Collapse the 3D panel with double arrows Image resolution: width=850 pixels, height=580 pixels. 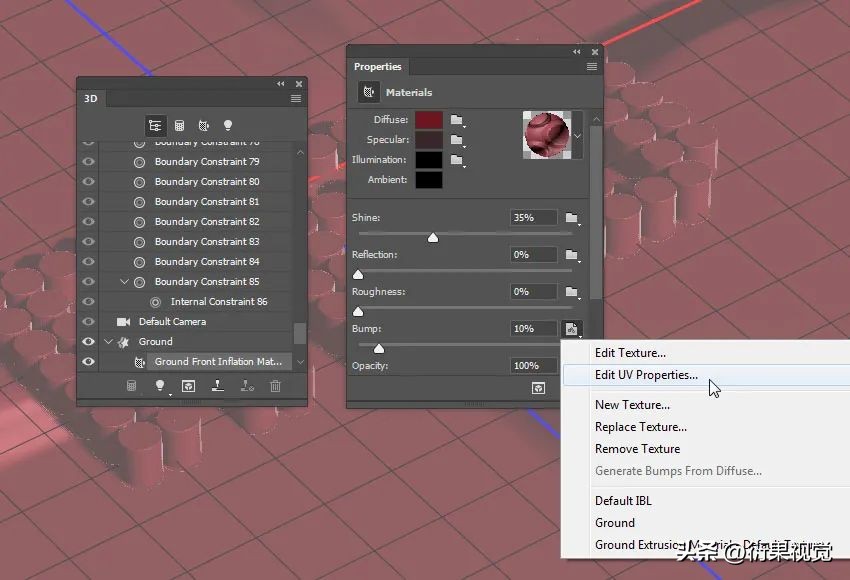280,84
